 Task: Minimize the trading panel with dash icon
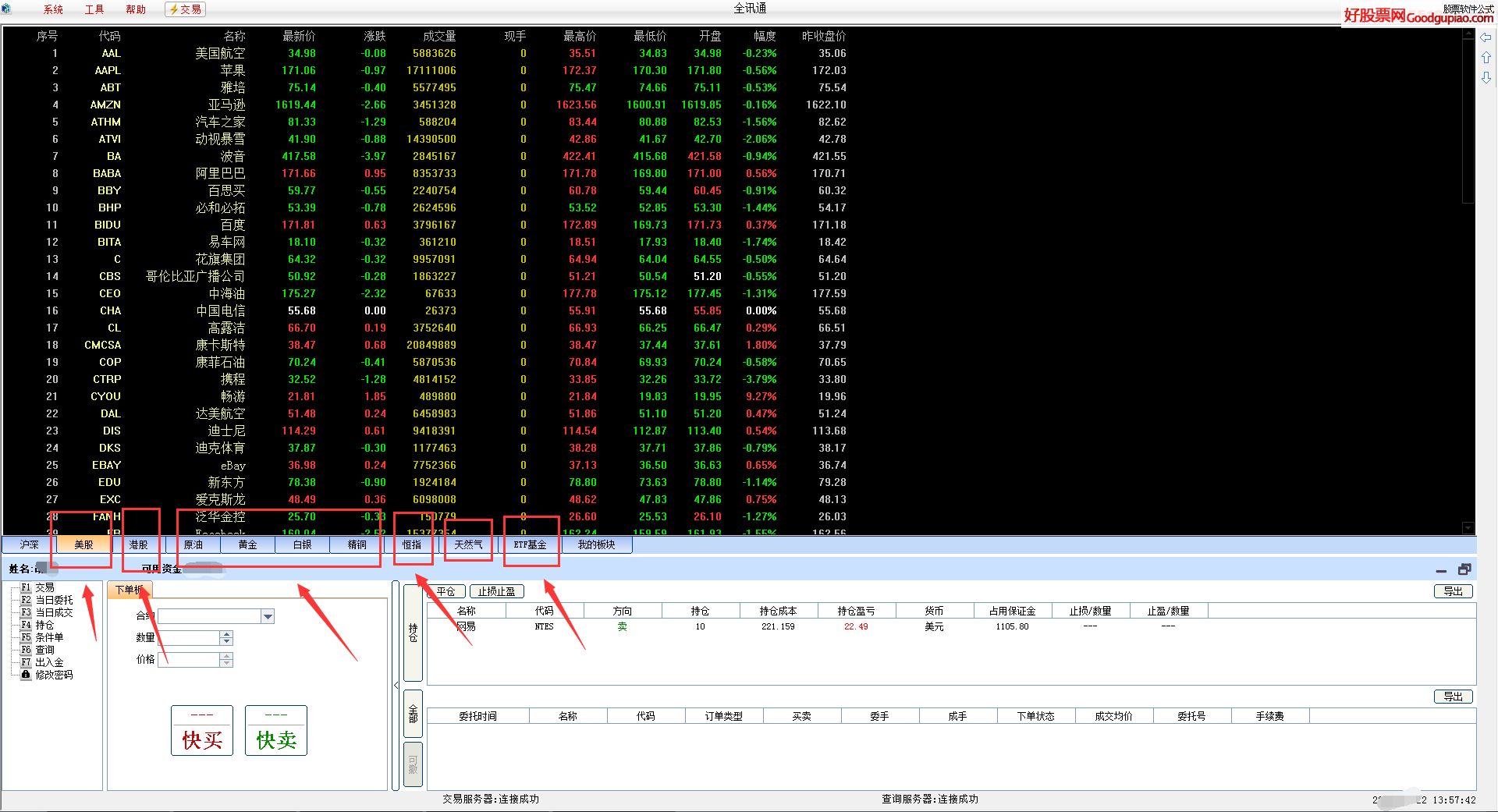(1441, 570)
